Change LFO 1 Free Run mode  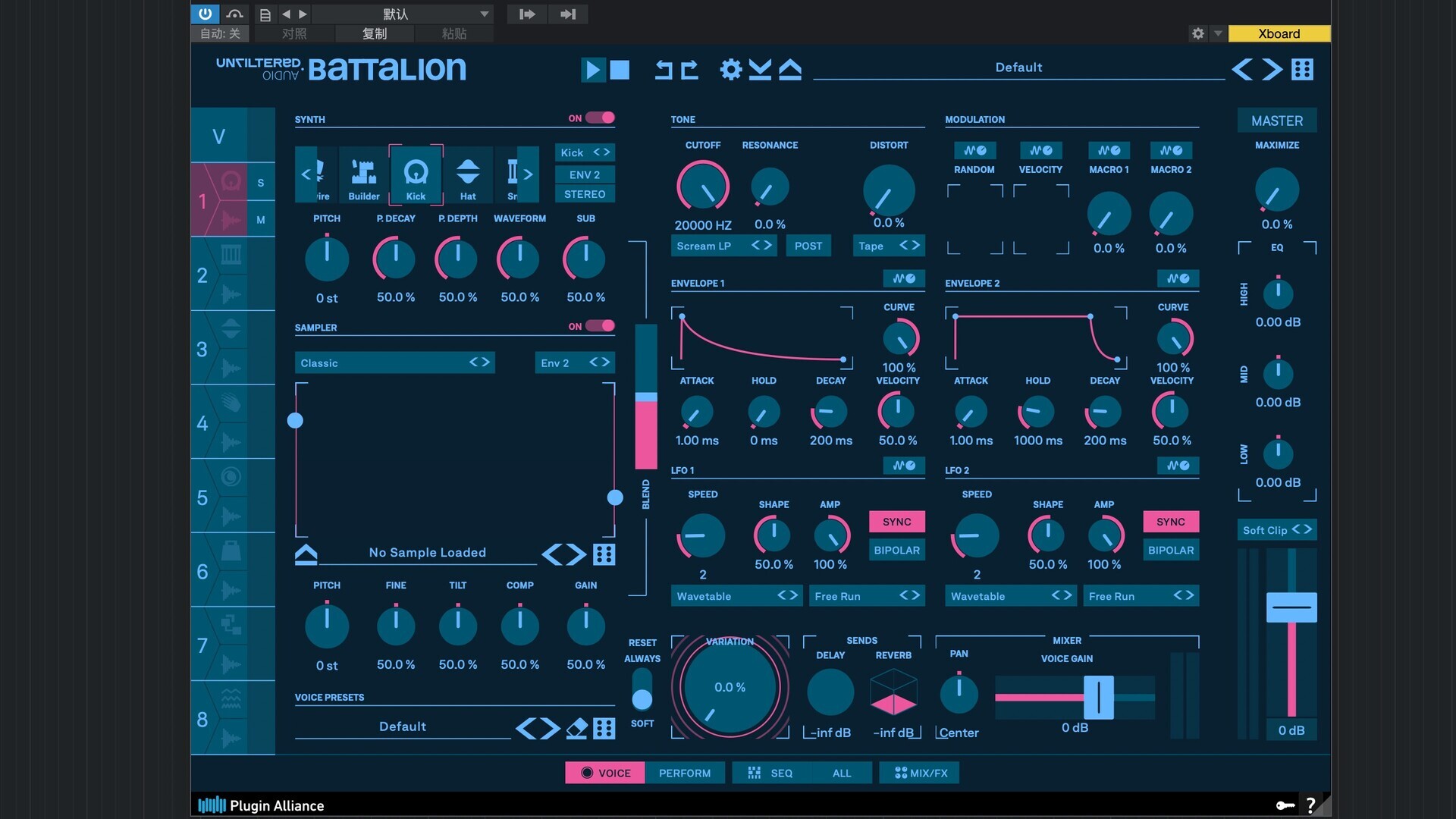867,596
